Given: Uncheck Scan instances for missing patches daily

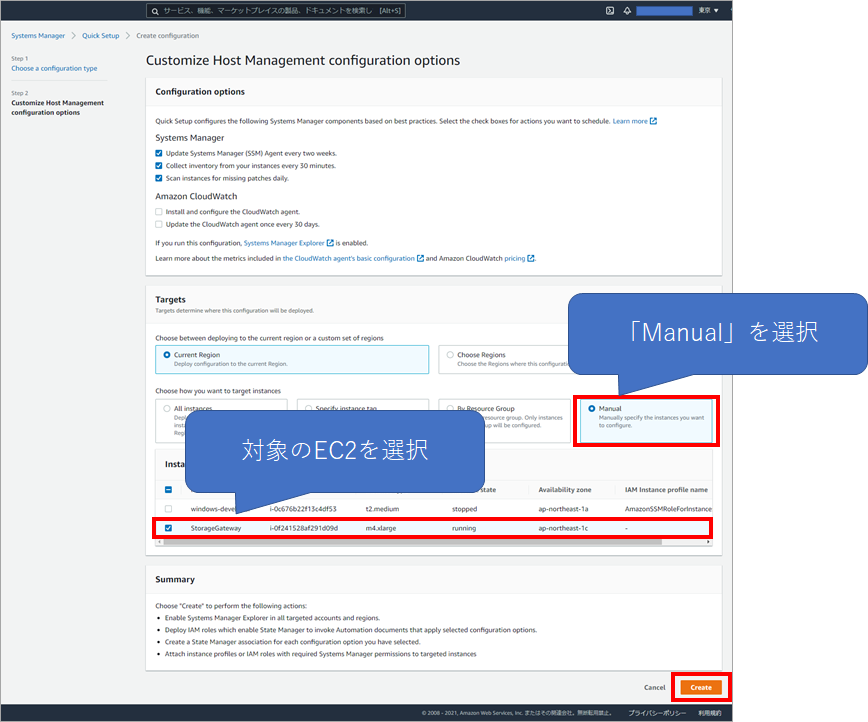Looking at the screenshot, I should pos(159,178).
